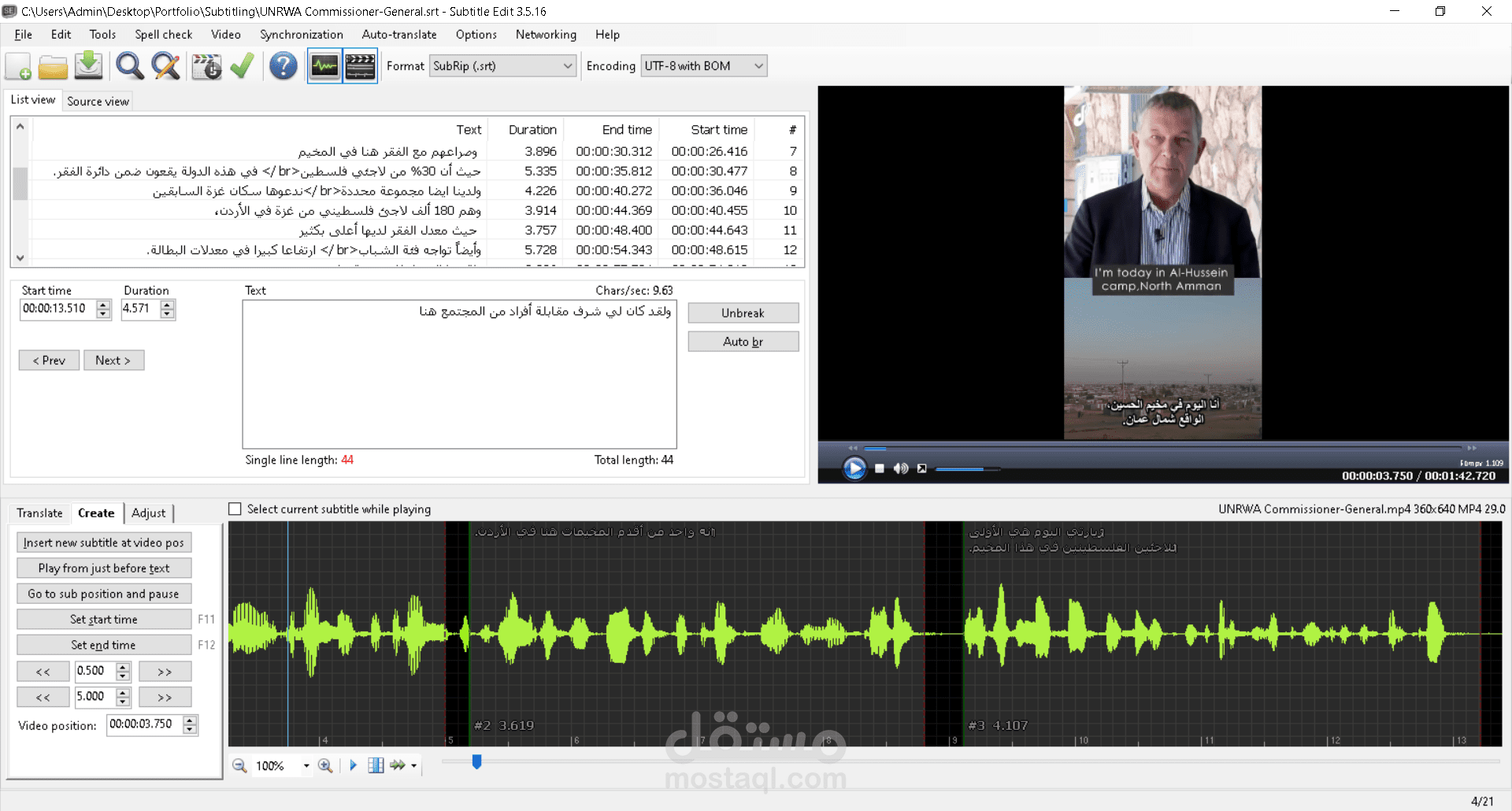Play the video in the player

854,468
